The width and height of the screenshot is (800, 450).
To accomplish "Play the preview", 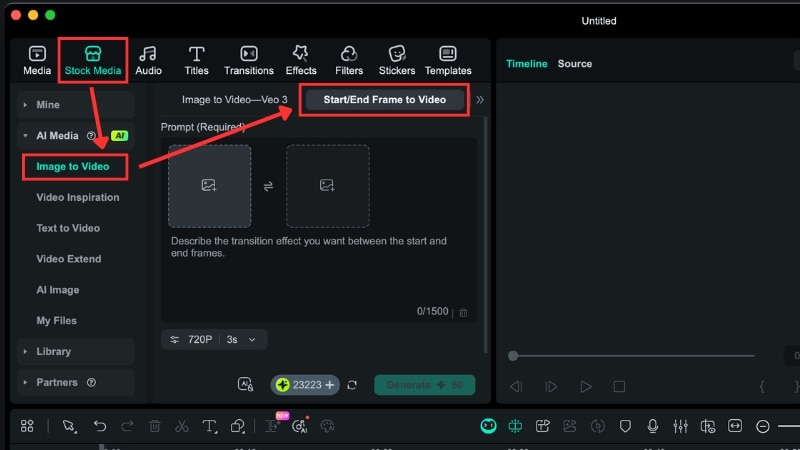I will (x=586, y=386).
